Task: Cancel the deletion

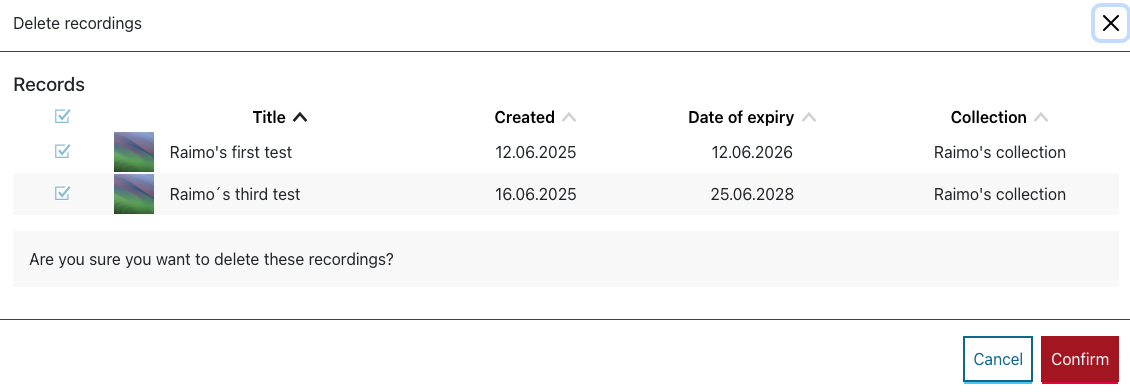Action: (x=997, y=359)
